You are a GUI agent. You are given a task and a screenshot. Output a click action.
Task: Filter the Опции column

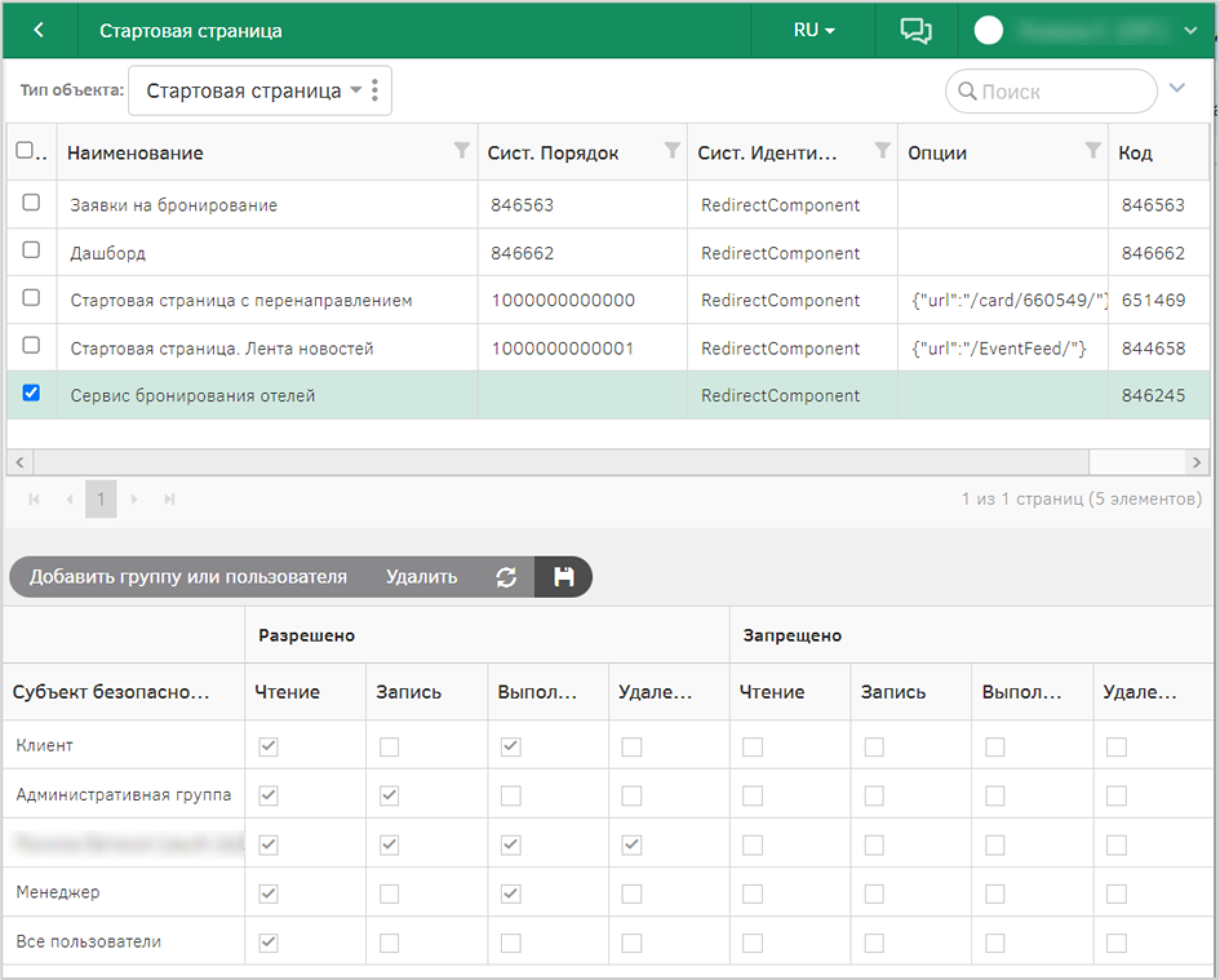tap(1092, 150)
